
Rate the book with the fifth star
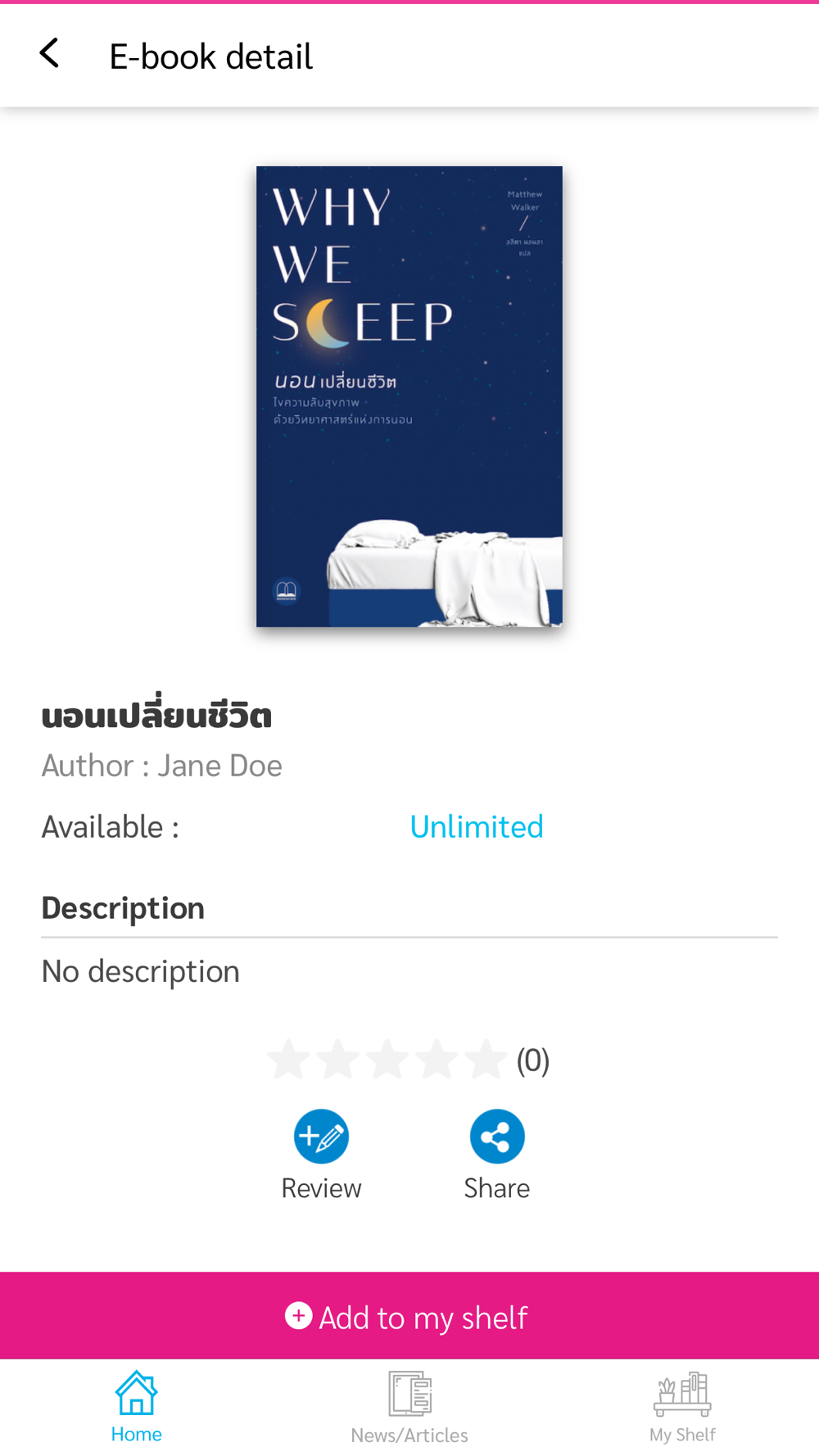486,1059
